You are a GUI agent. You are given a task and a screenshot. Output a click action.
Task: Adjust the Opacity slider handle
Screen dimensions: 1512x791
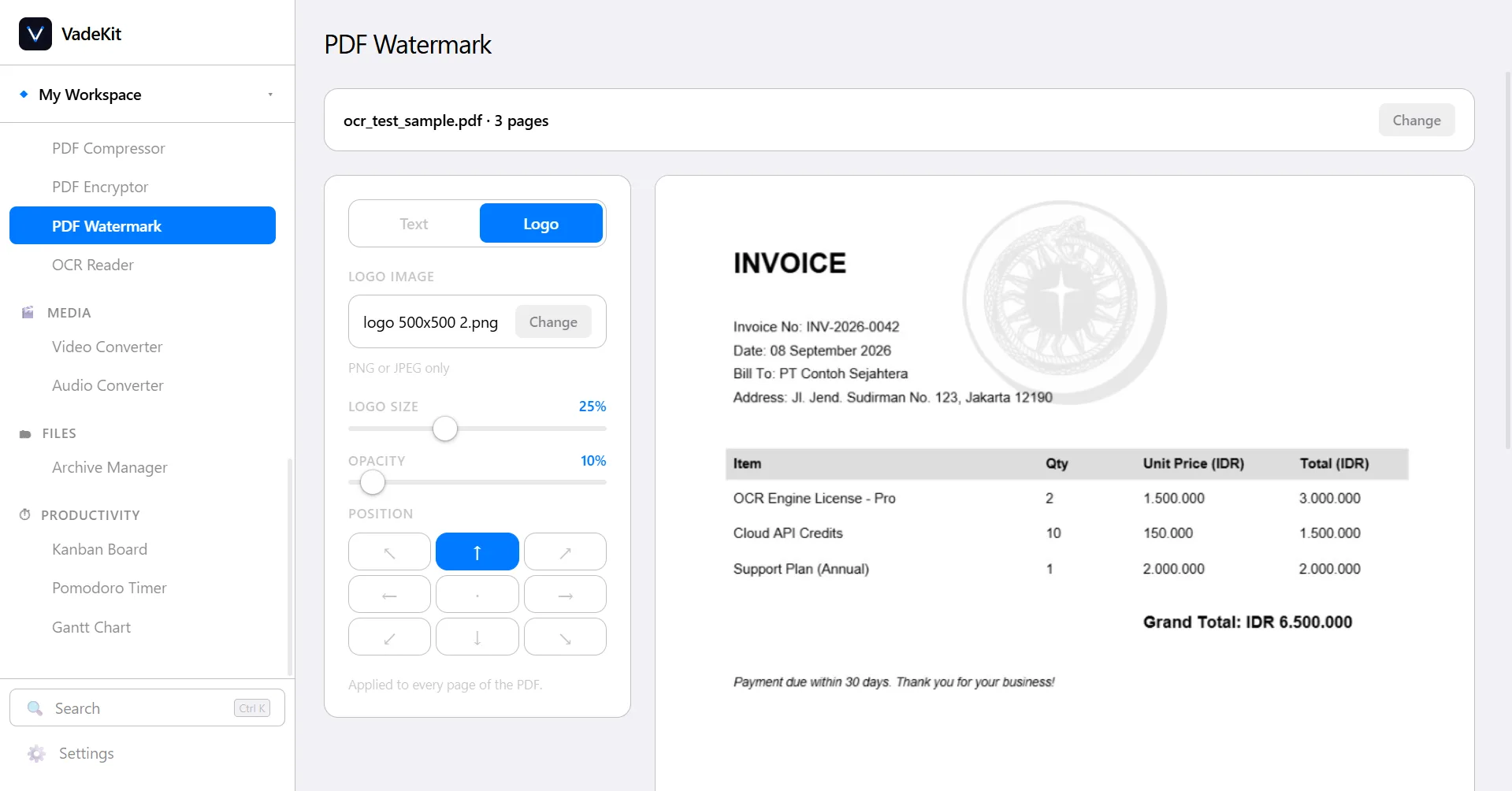(373, 482)
